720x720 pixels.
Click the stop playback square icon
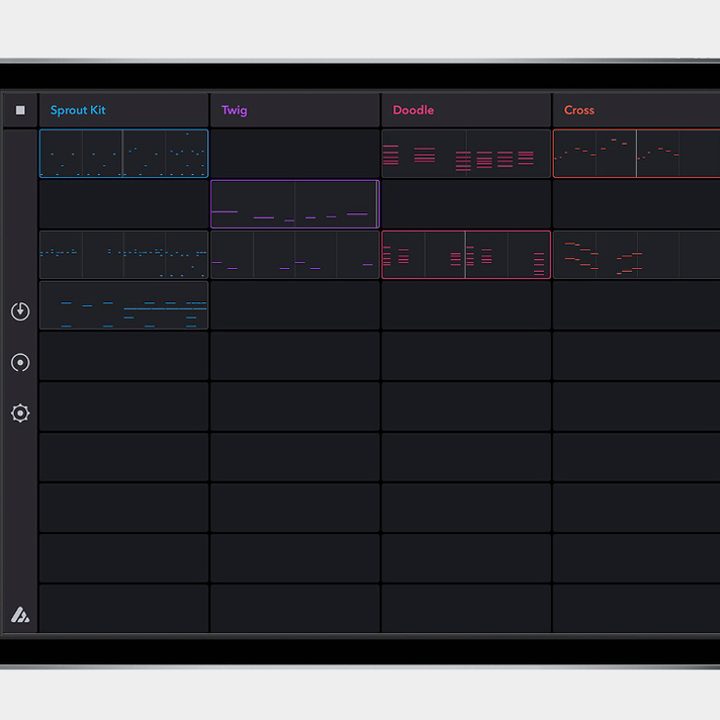[20, 110]
